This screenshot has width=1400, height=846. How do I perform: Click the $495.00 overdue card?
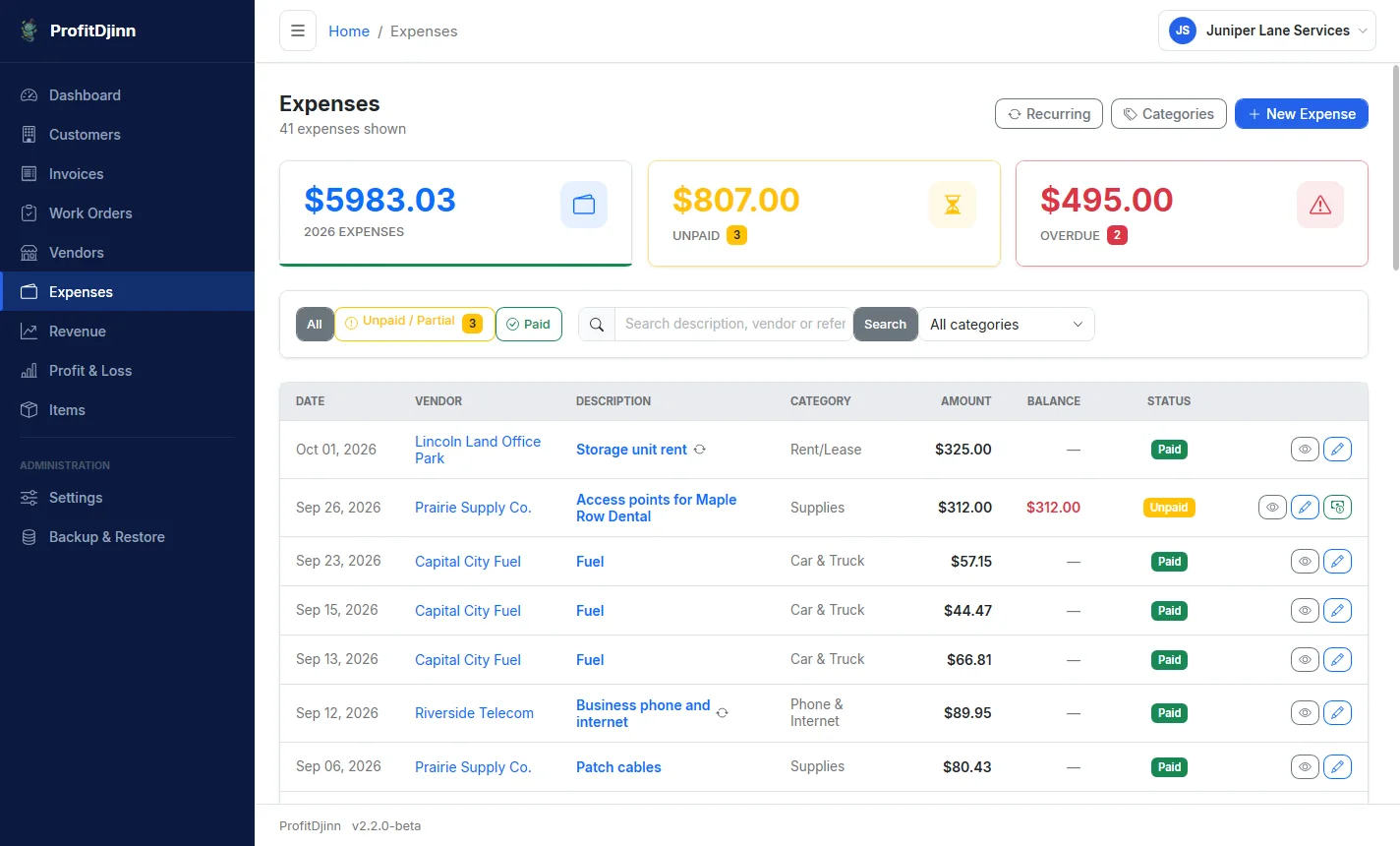(1192, 213)
